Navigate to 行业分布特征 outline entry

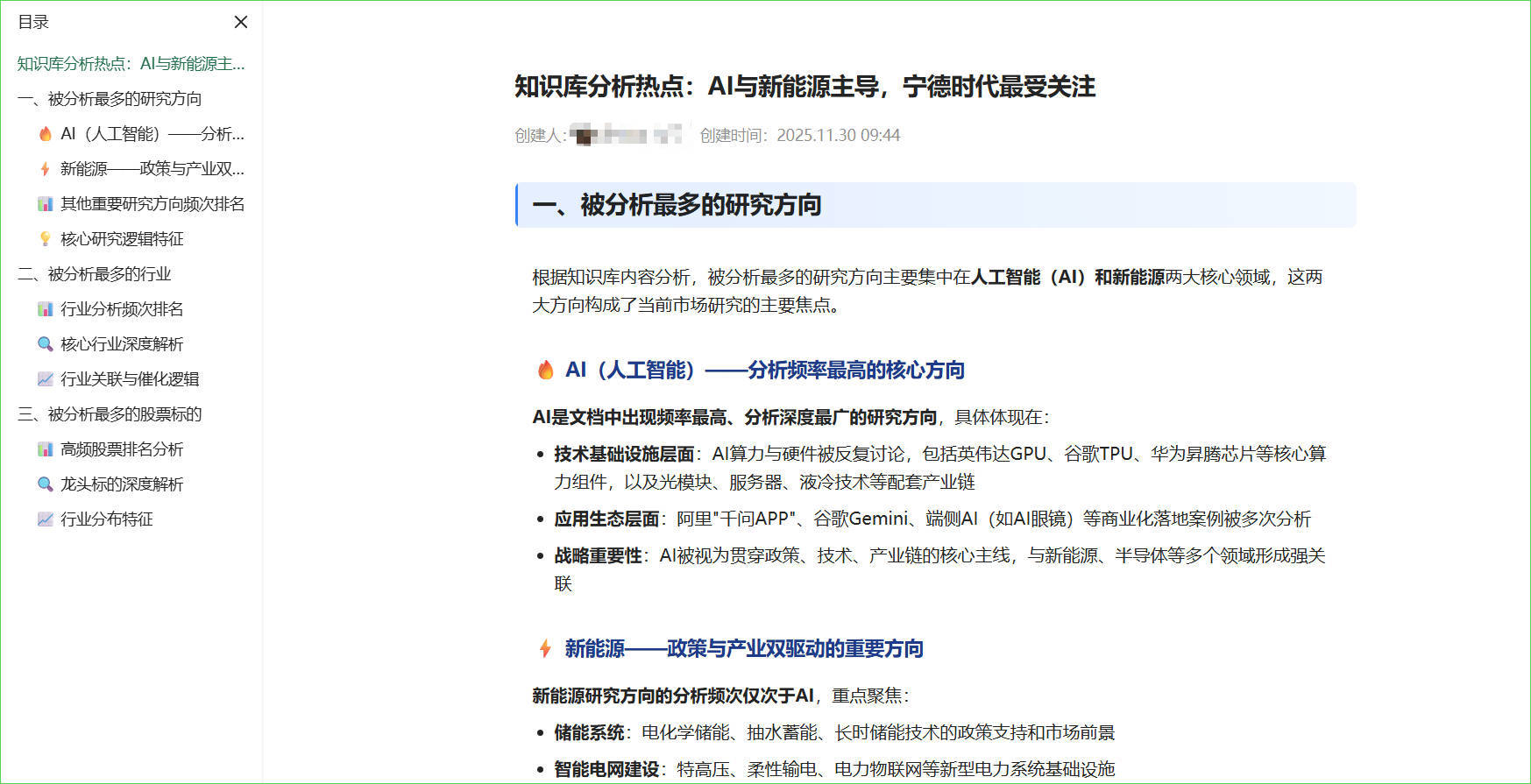click(x=107, y=519)
